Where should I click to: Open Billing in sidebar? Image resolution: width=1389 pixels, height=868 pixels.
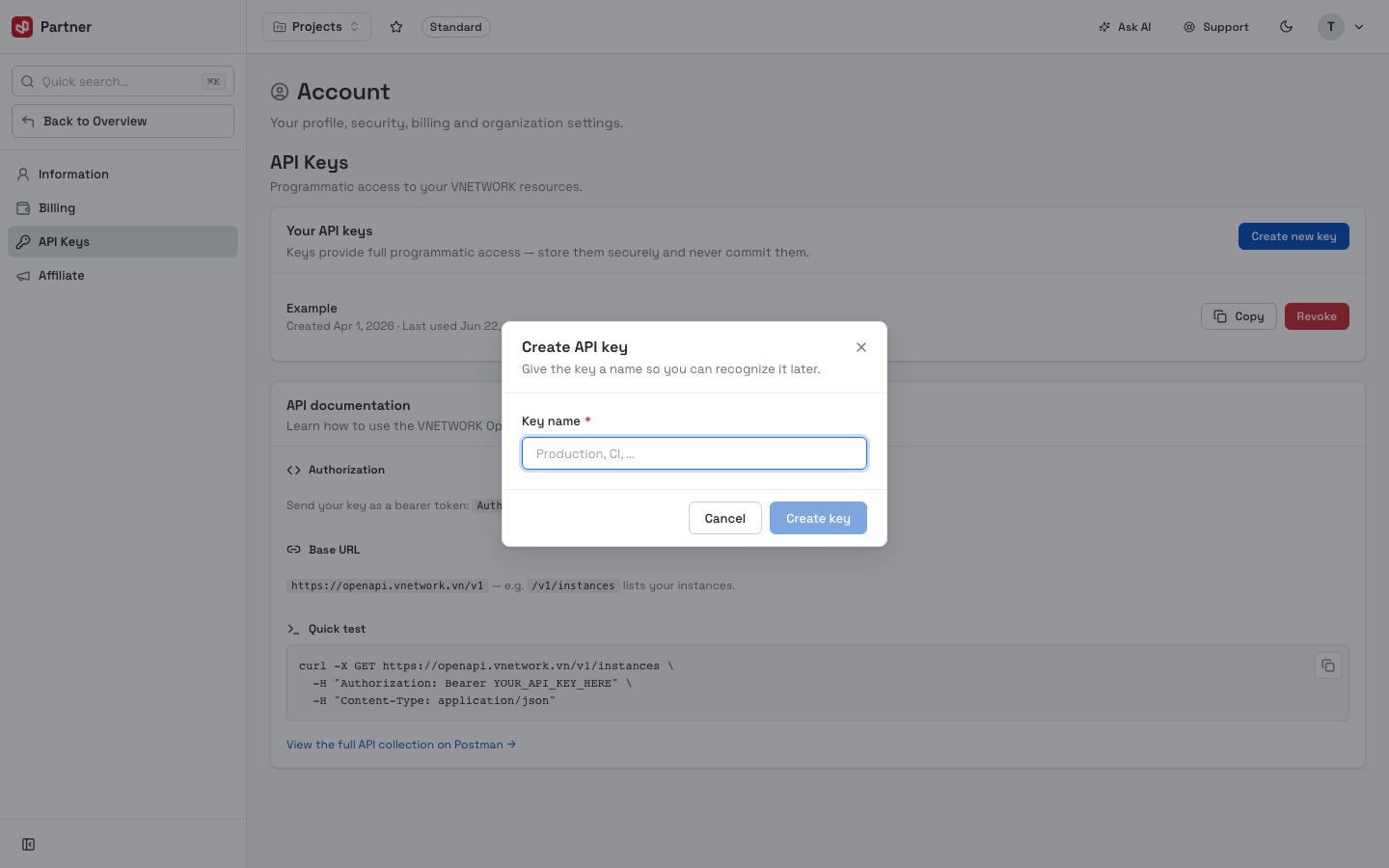[123, 208]
